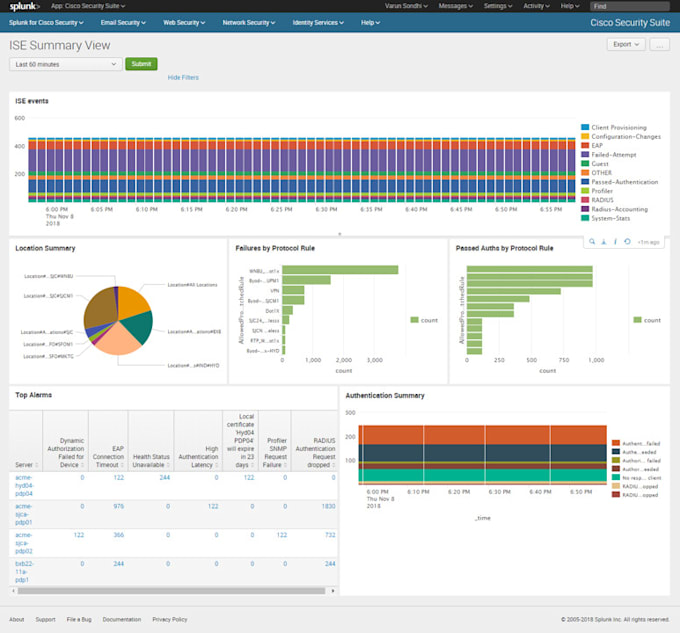Click Hide Filters link
This screenshot has height=633, width=680.
click(x=183, y=78)
